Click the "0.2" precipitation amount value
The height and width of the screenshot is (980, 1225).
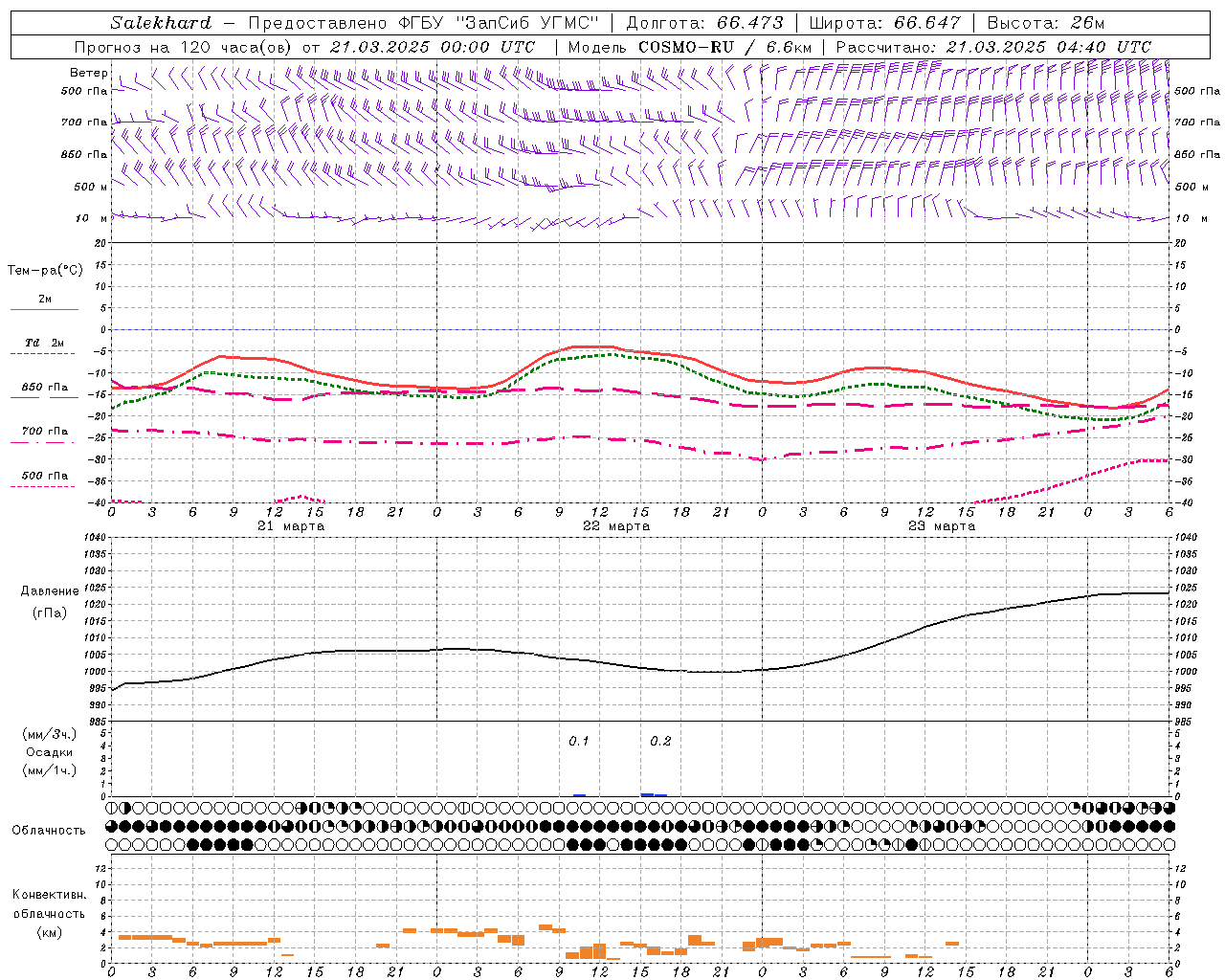(x=660, y=742)
